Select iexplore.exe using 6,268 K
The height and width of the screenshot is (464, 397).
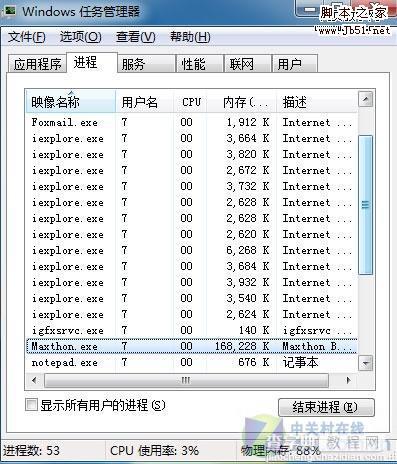coord(192,250)
